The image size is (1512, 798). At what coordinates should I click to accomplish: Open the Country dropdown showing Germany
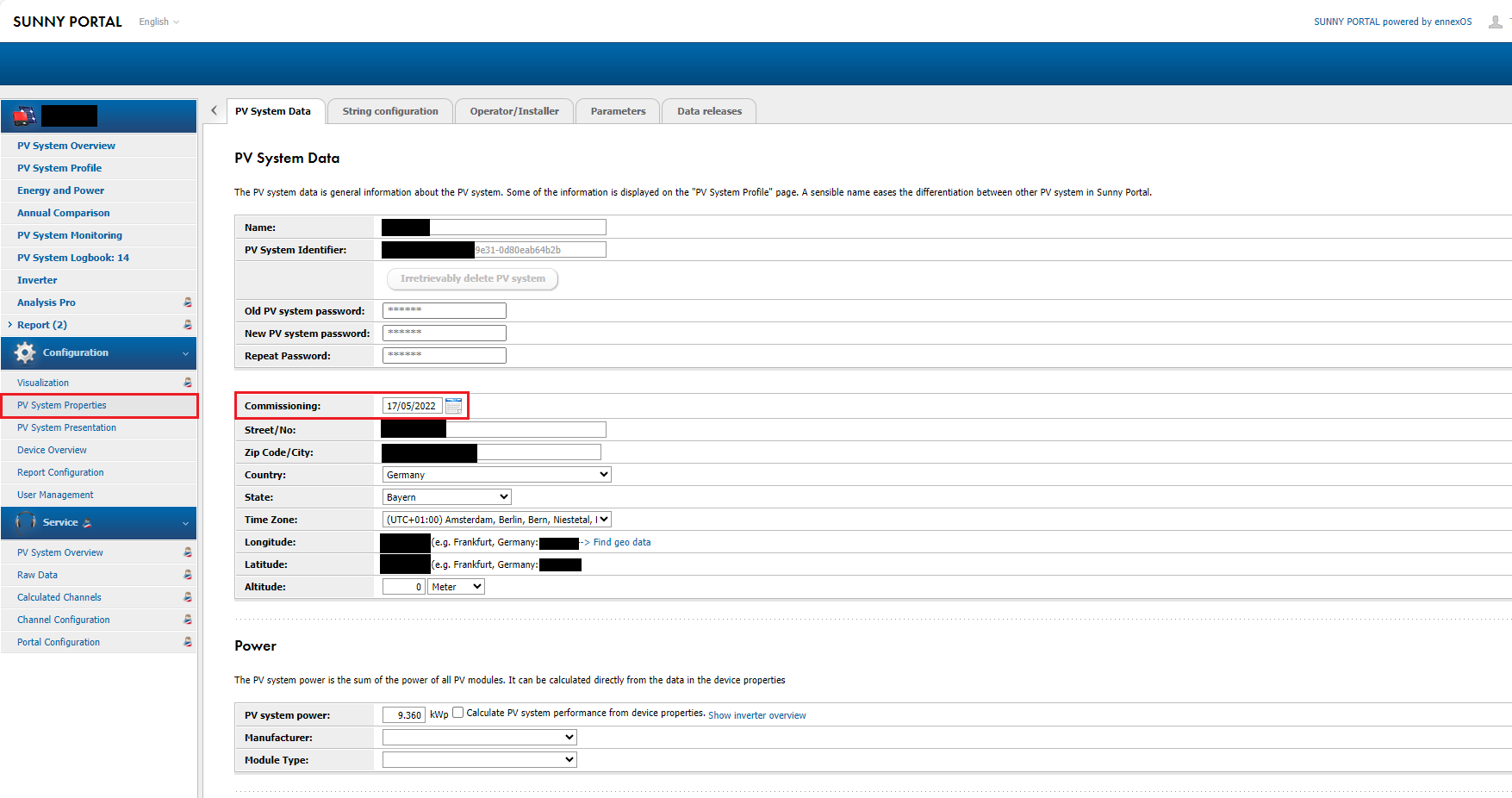pyautogui.click(x=496, y=475)
